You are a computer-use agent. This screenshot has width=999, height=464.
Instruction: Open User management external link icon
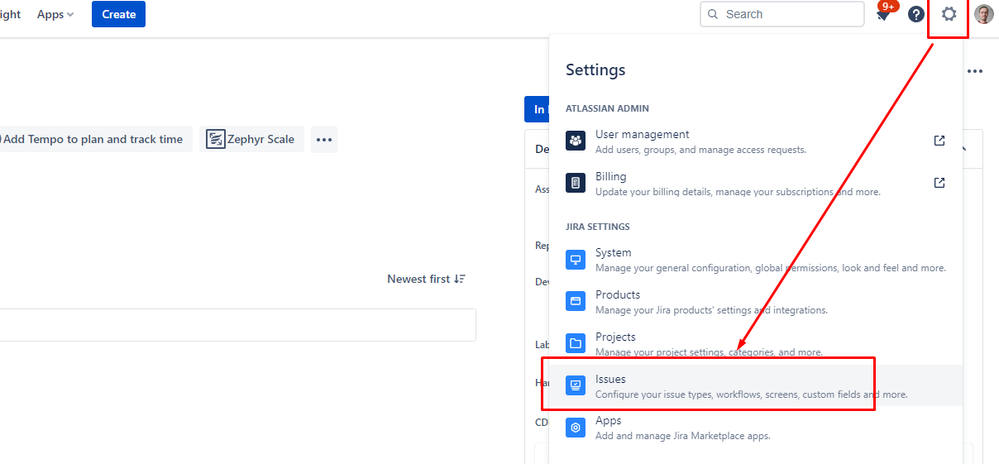pyautogui.click(x=939, y=141)
